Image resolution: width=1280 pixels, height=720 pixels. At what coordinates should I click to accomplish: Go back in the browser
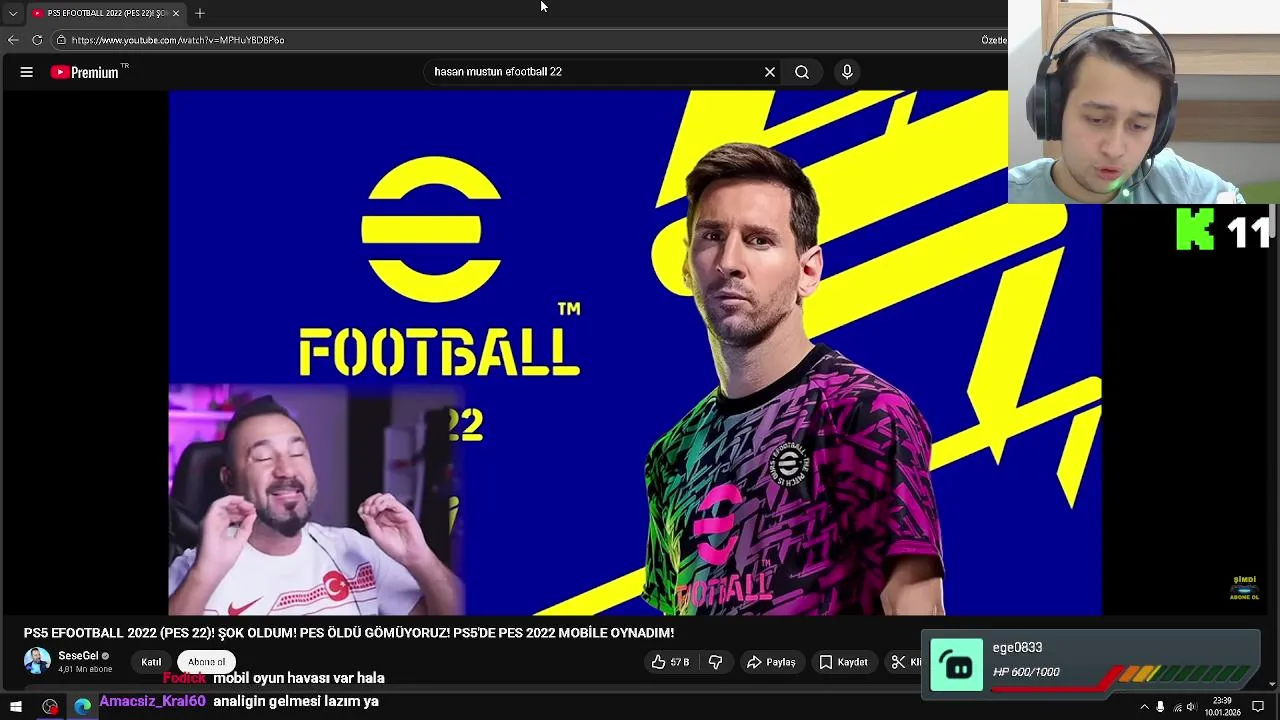(13, 40)
